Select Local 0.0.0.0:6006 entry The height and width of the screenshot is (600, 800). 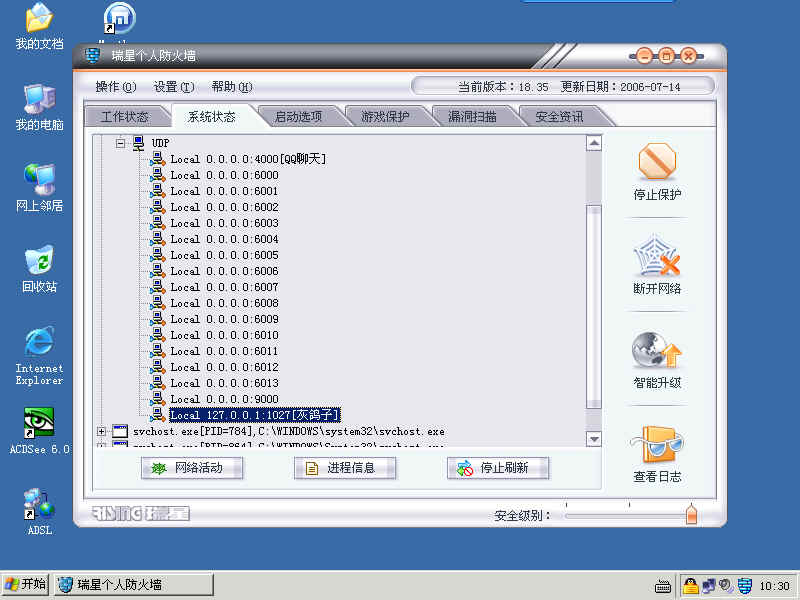coord(224,271)
